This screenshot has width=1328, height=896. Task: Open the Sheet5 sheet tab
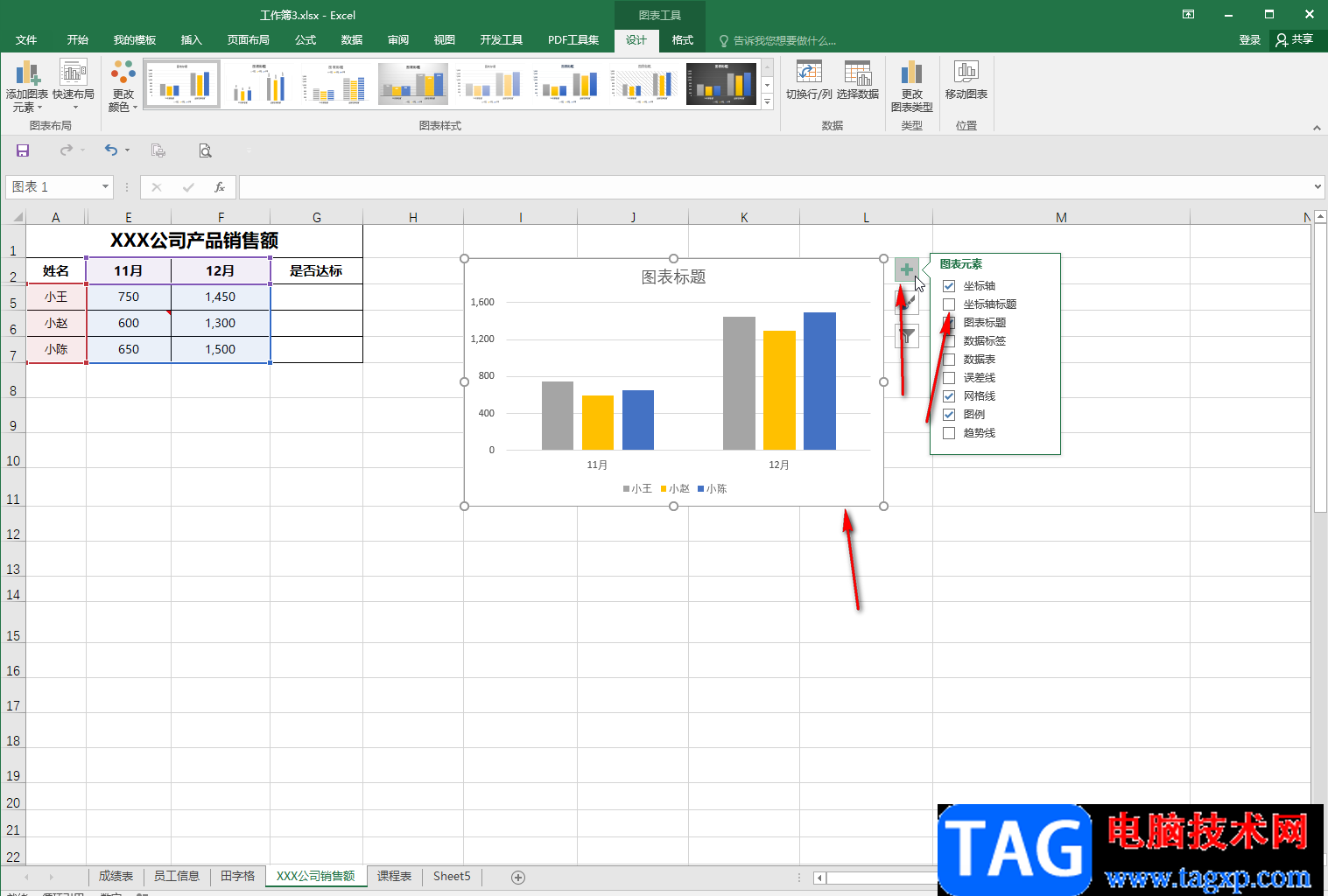(452, 876)
